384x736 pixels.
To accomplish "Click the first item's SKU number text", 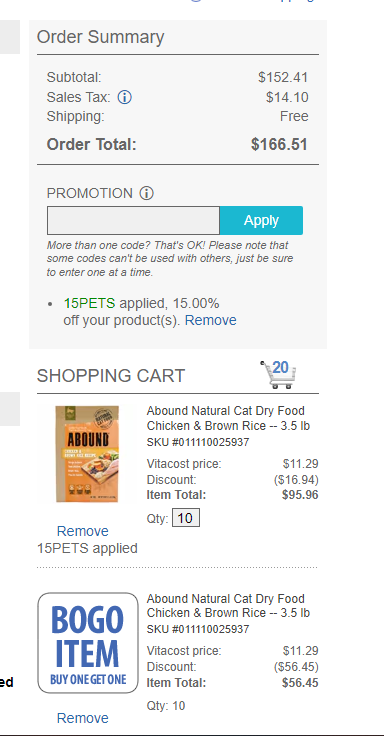I will (198, 442).
